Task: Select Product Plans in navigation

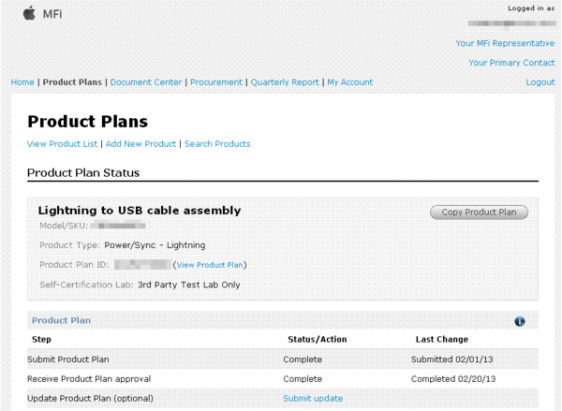Action: (x=72, y=82)
